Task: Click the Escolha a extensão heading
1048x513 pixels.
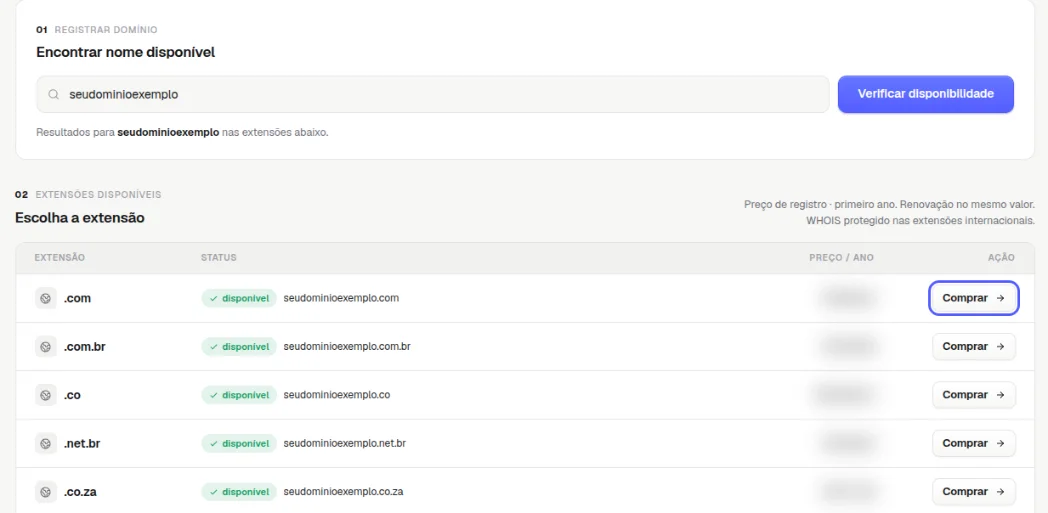Action: pos(80,218)
